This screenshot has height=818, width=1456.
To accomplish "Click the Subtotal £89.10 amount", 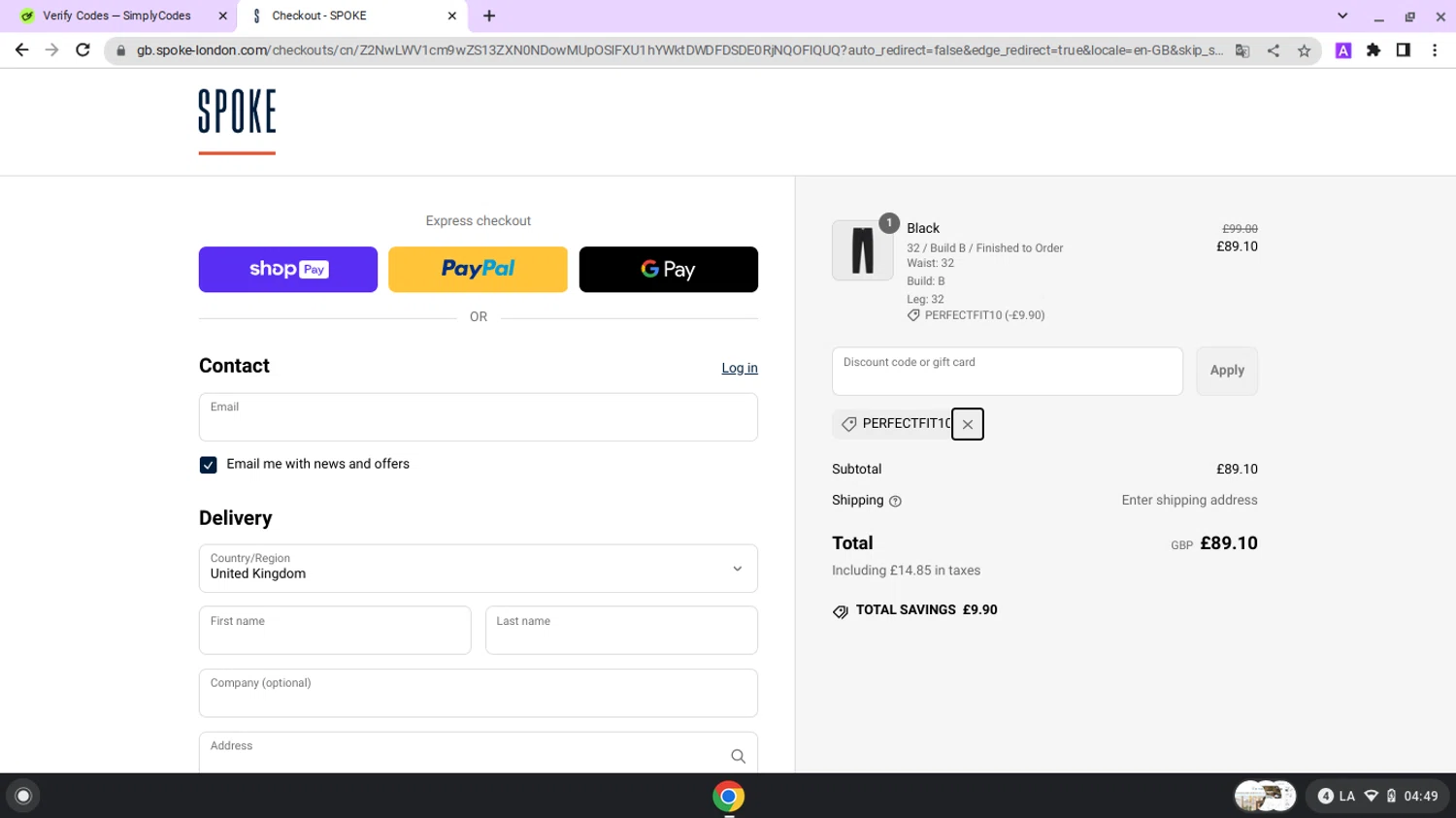I will [1237, 469].
